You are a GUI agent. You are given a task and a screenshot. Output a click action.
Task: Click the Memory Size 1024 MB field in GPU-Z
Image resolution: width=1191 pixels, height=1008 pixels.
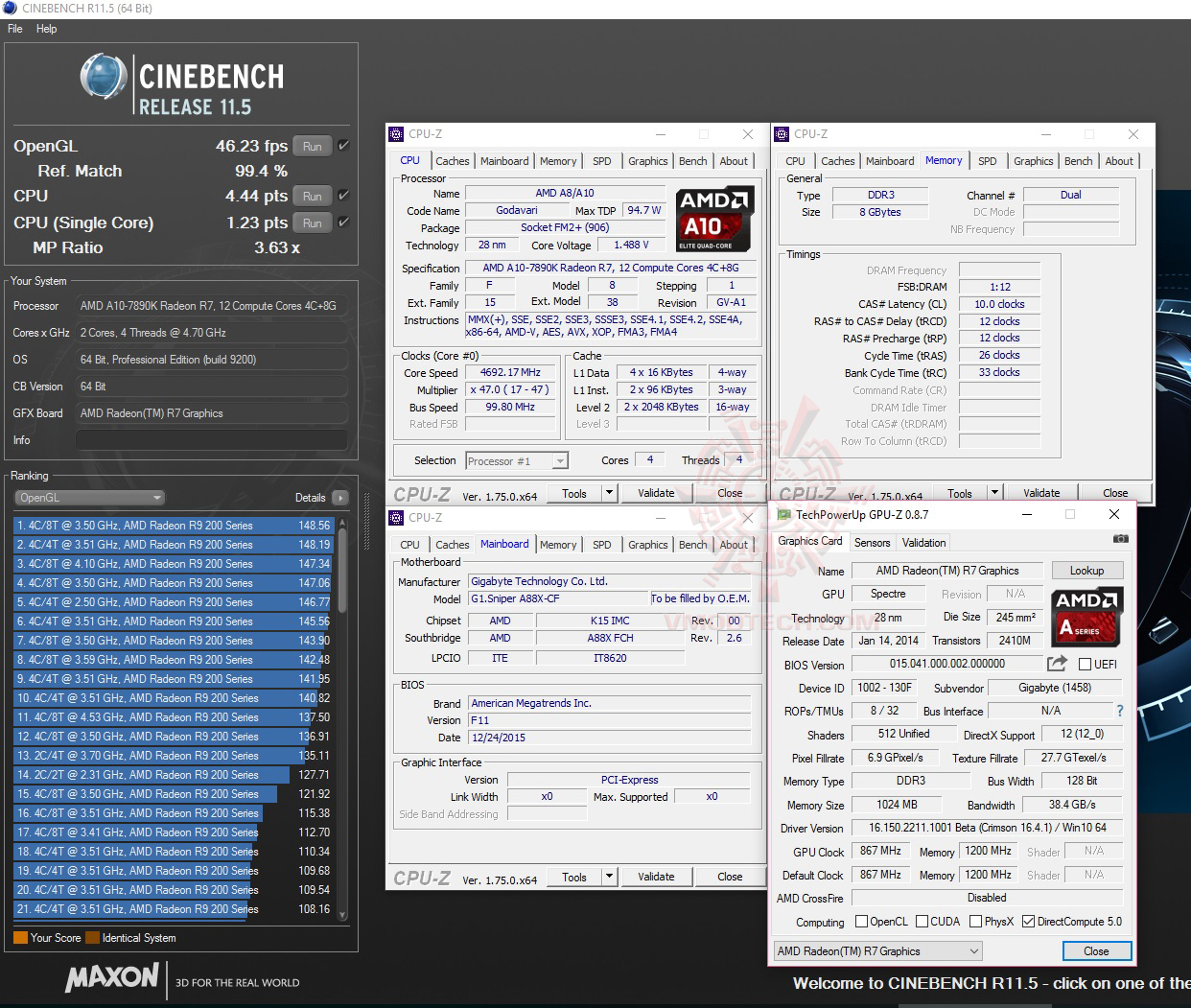pos(897,805)
